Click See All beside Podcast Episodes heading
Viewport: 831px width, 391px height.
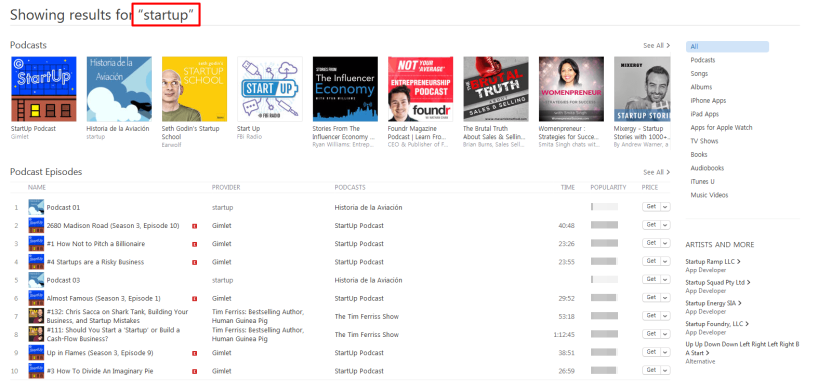coord(656,172)
